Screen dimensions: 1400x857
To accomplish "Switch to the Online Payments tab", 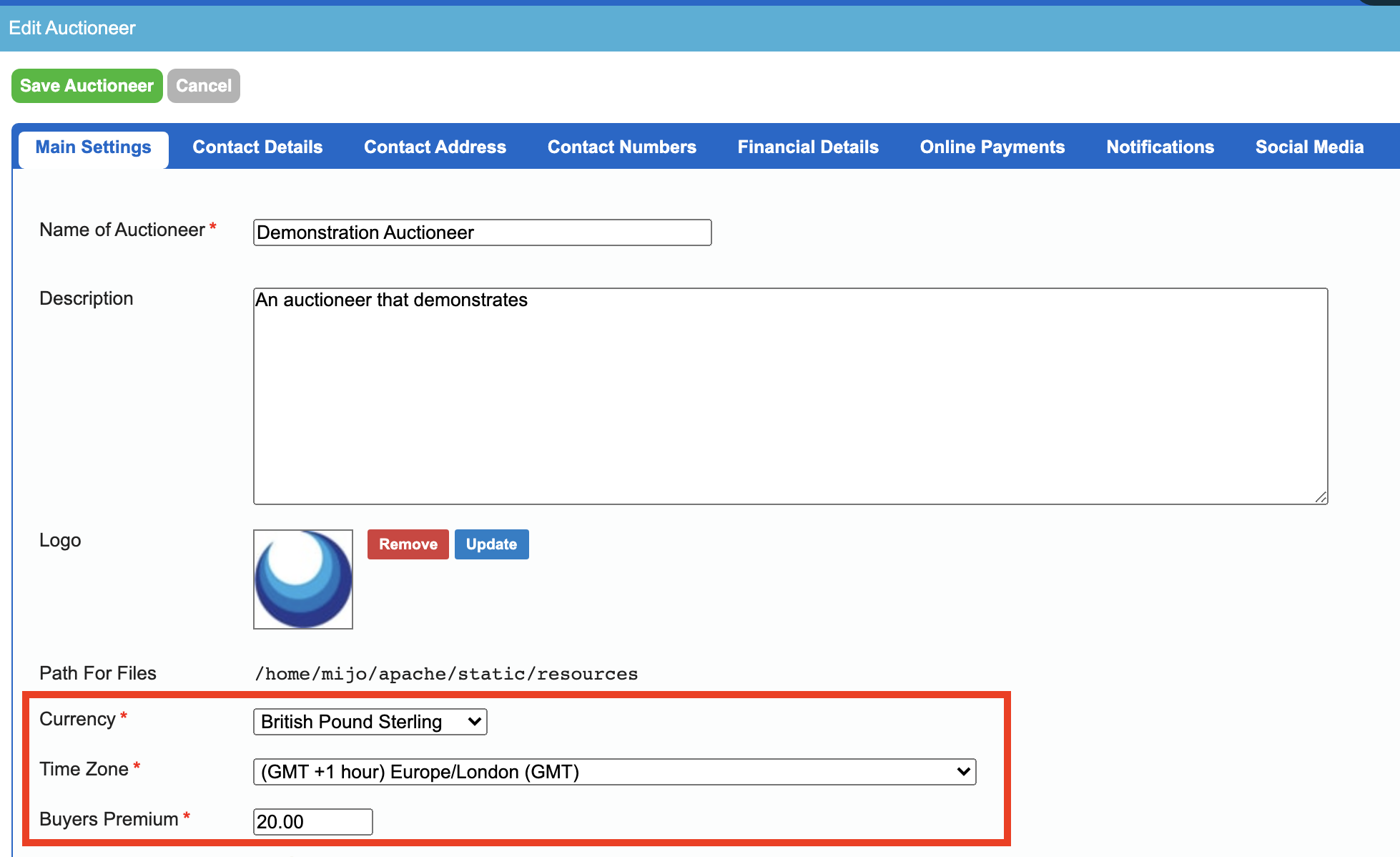I will pyautogui.click(x=992, y=147).
